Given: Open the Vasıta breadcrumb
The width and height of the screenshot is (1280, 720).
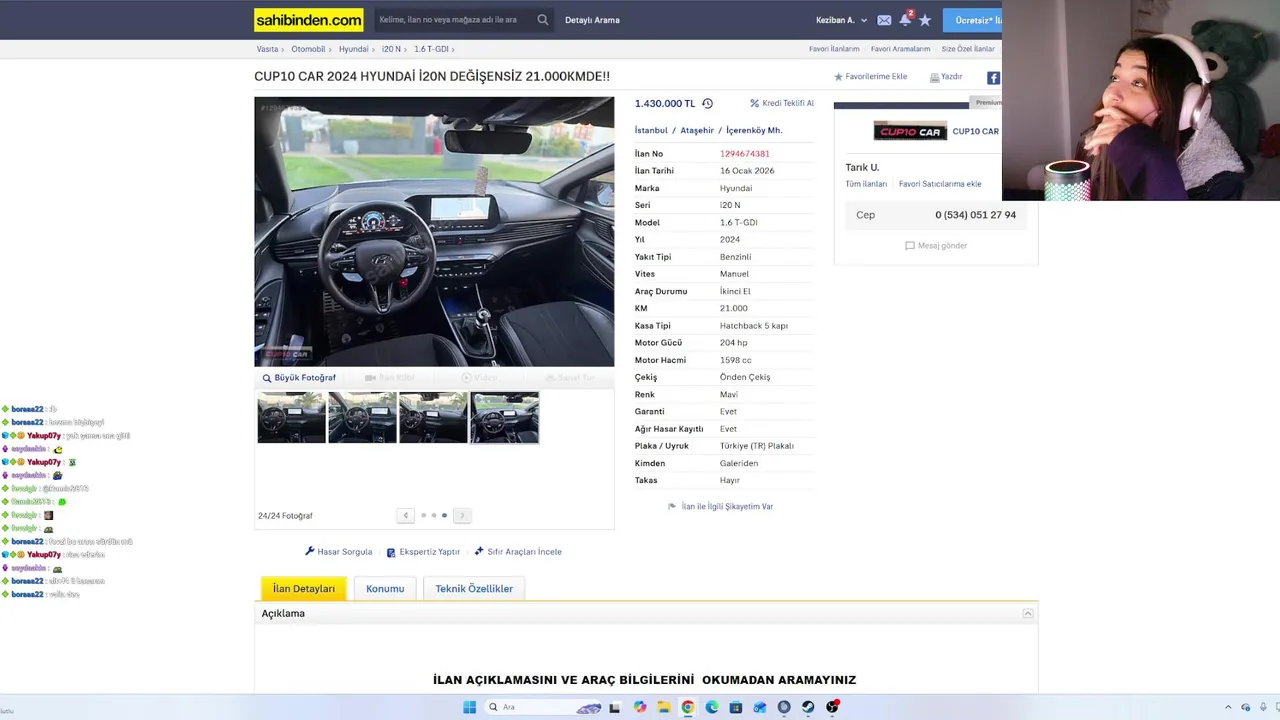Looking at the screenshot, I should [267, 49].
